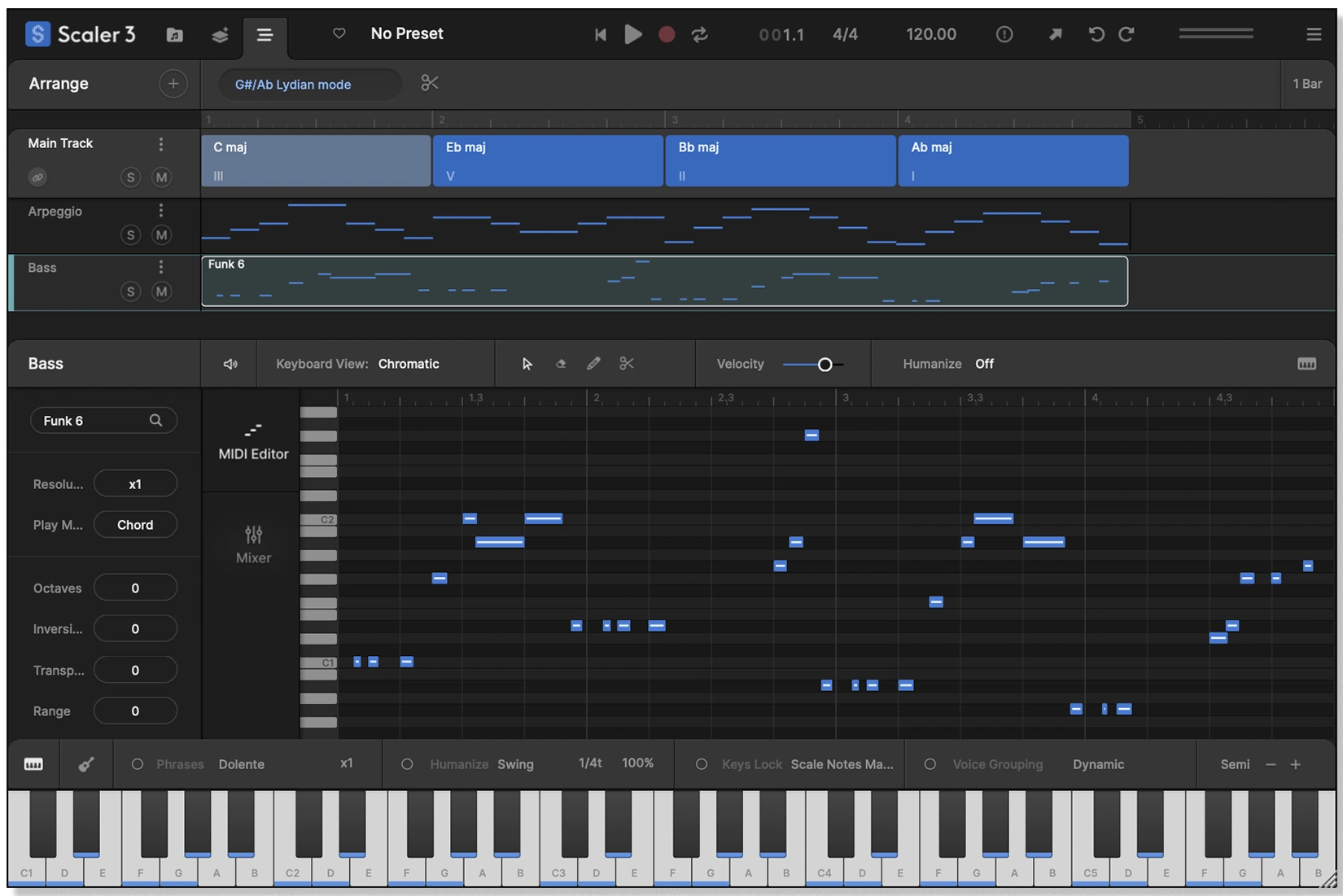Select the pencil draw tool
The image size is (1343, 896).
pyautogui.click(x=593, y=364)
